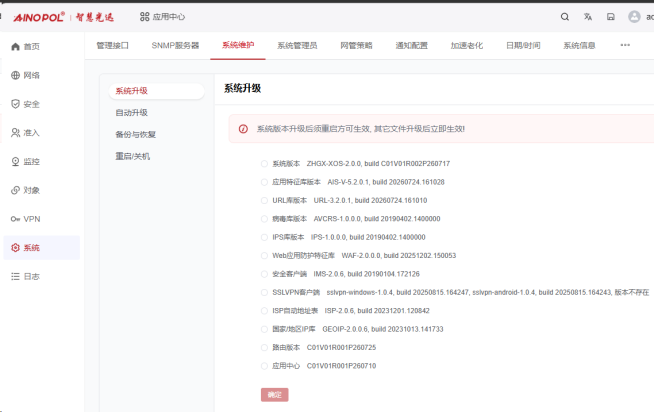
Task: Open the language translation icon
Action: pyautogui.click(x=588, y=17)
